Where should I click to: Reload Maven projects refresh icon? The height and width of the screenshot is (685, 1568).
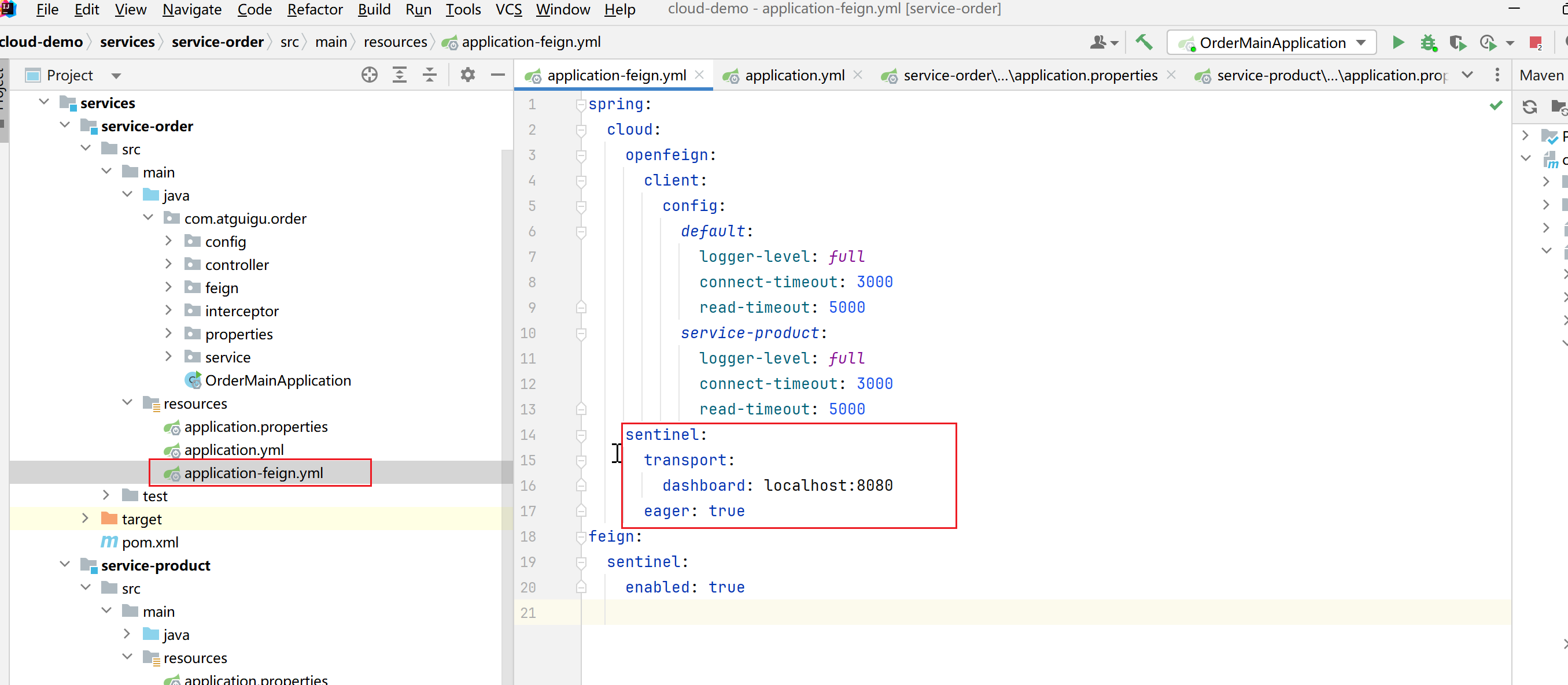[1529, 107]
